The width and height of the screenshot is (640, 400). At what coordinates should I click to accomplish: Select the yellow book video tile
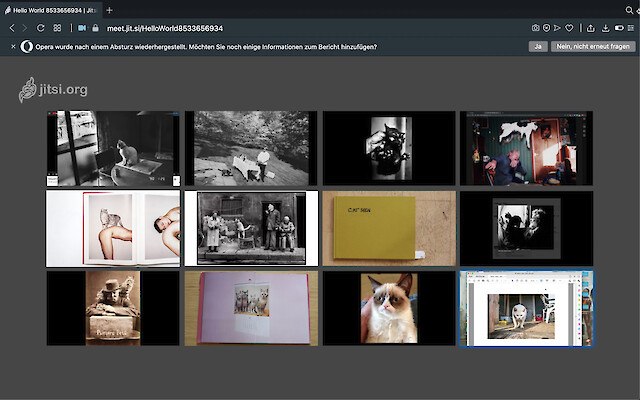(x=388, y=228)
